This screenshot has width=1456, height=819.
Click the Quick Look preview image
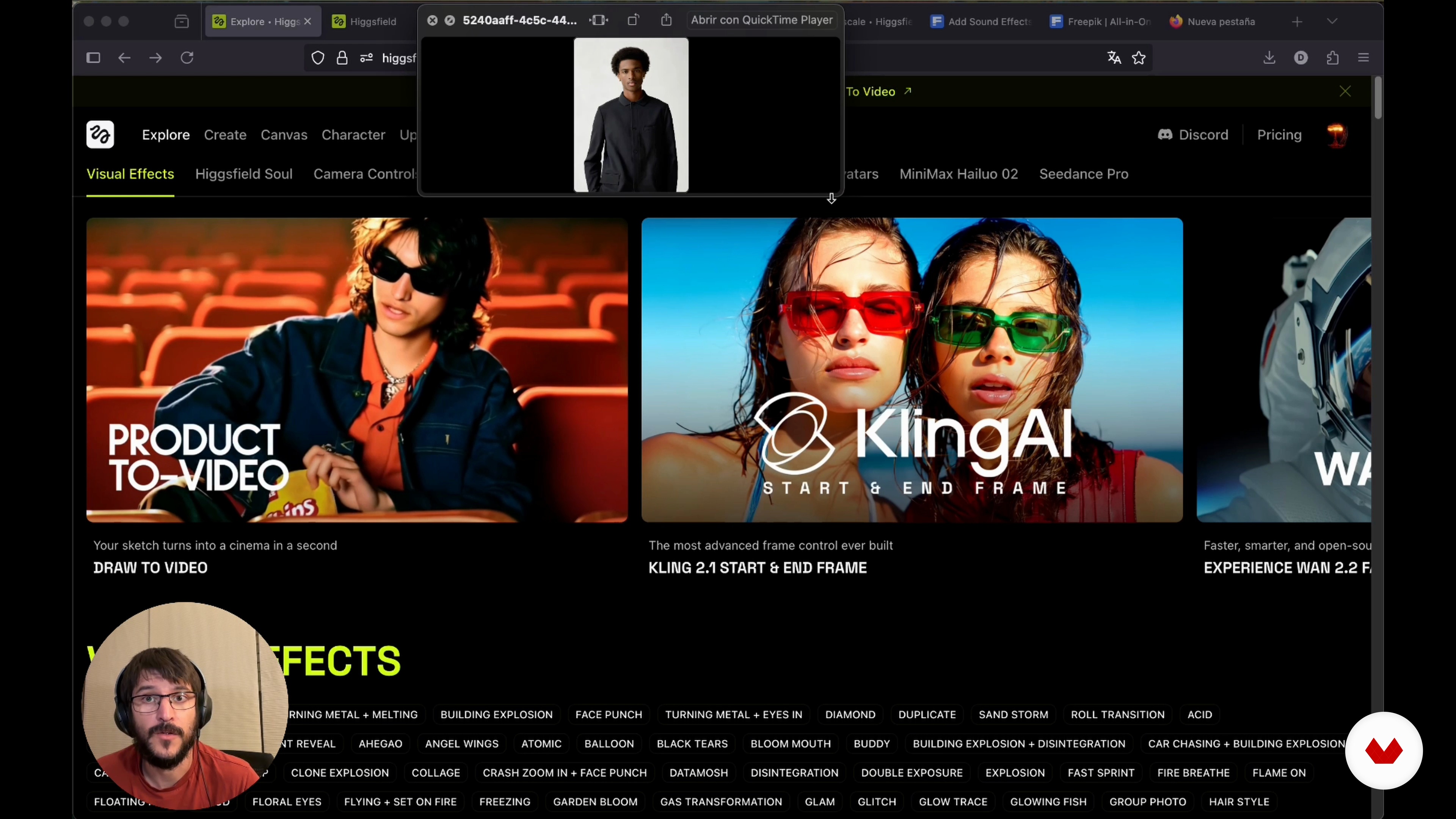631,115
